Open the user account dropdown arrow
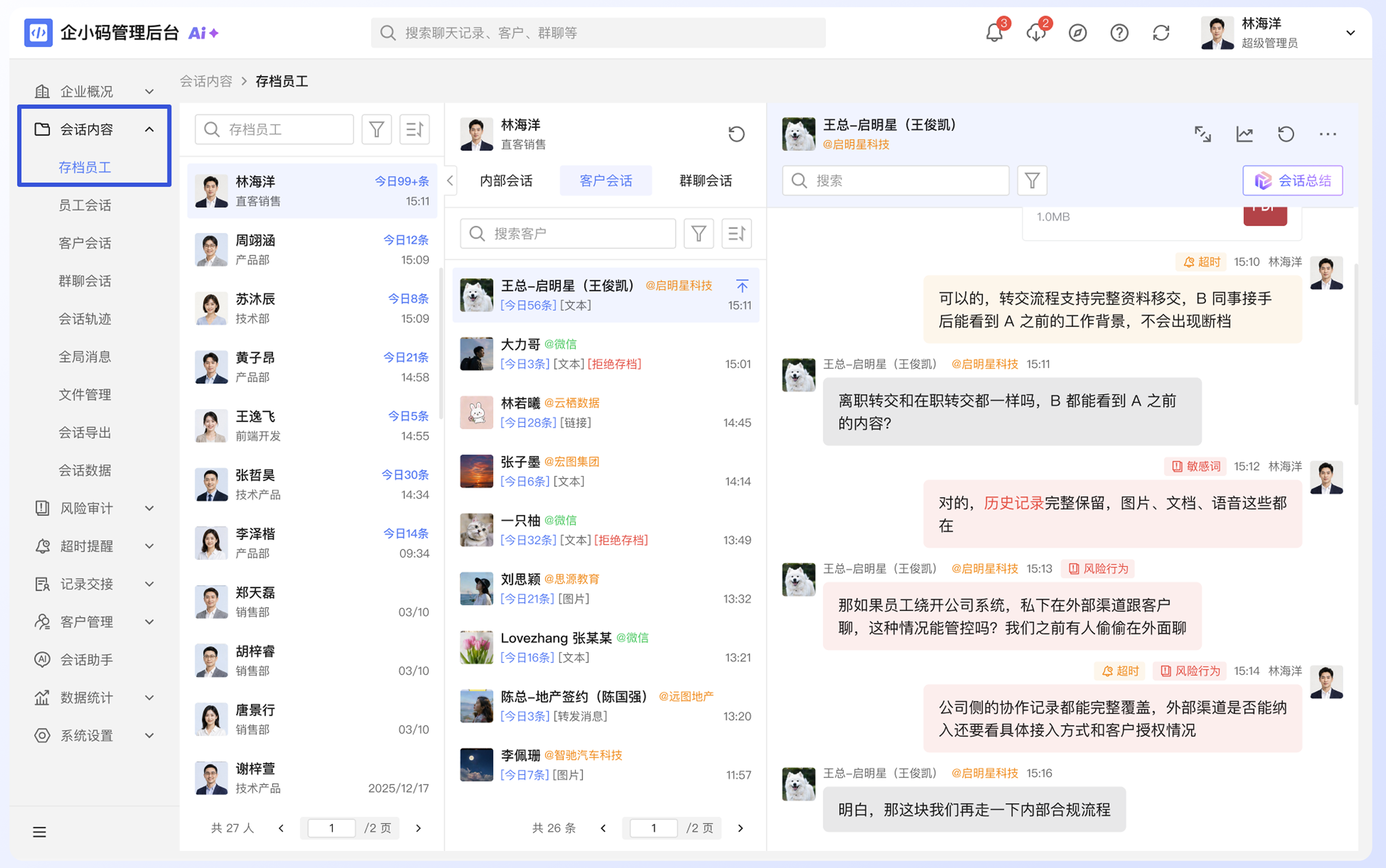The width and height of the screenshot is (1386, 868). point(1351,33)
